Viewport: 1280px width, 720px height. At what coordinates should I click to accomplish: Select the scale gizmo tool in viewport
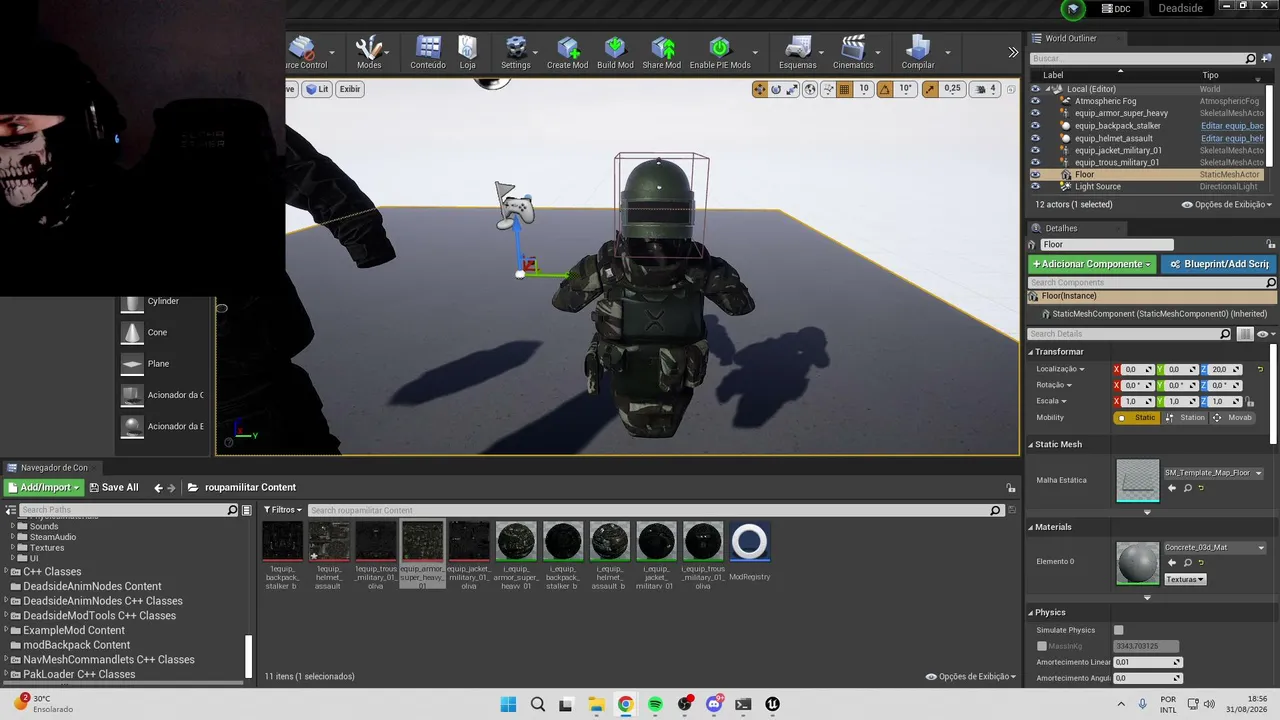click(x=792, y=89)
